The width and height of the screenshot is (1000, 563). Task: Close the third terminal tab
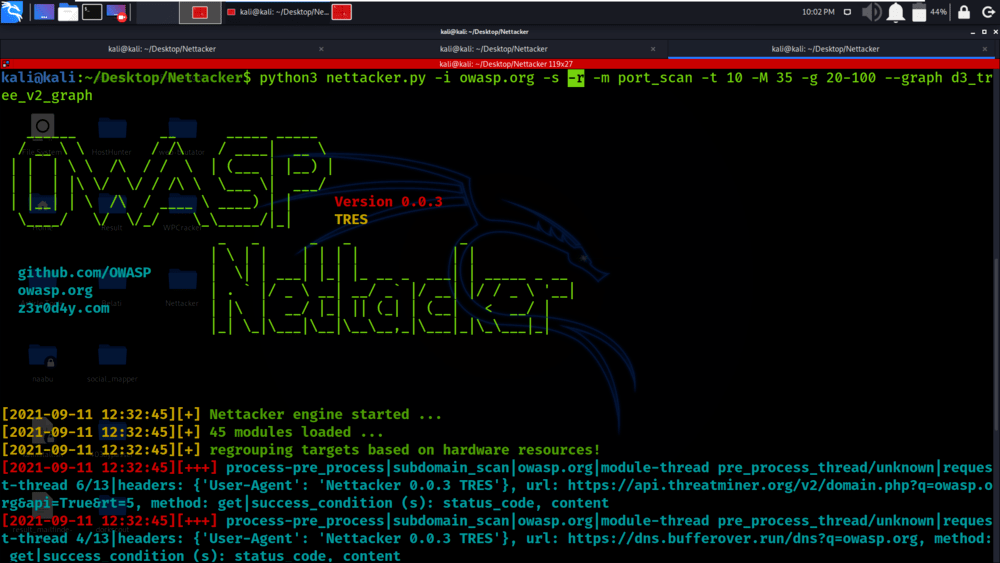coord(985,49)
